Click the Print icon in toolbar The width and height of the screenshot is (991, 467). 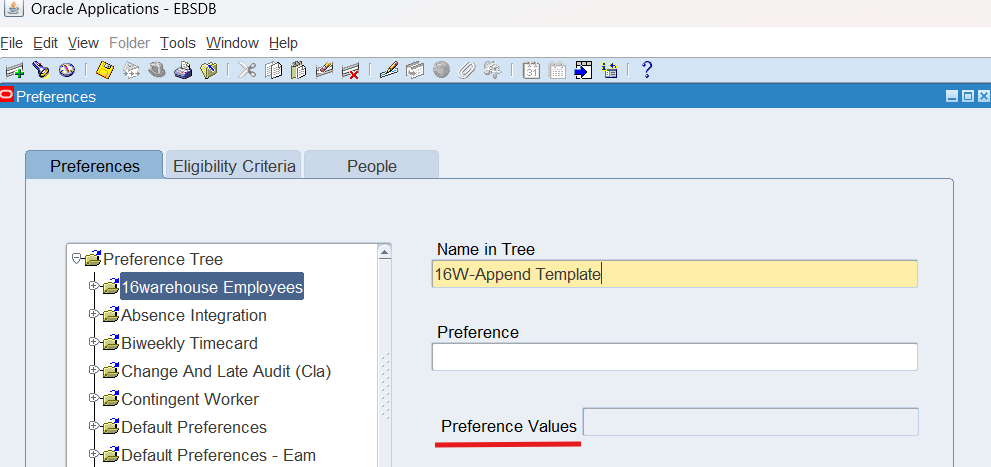click(x=183, y=70)
